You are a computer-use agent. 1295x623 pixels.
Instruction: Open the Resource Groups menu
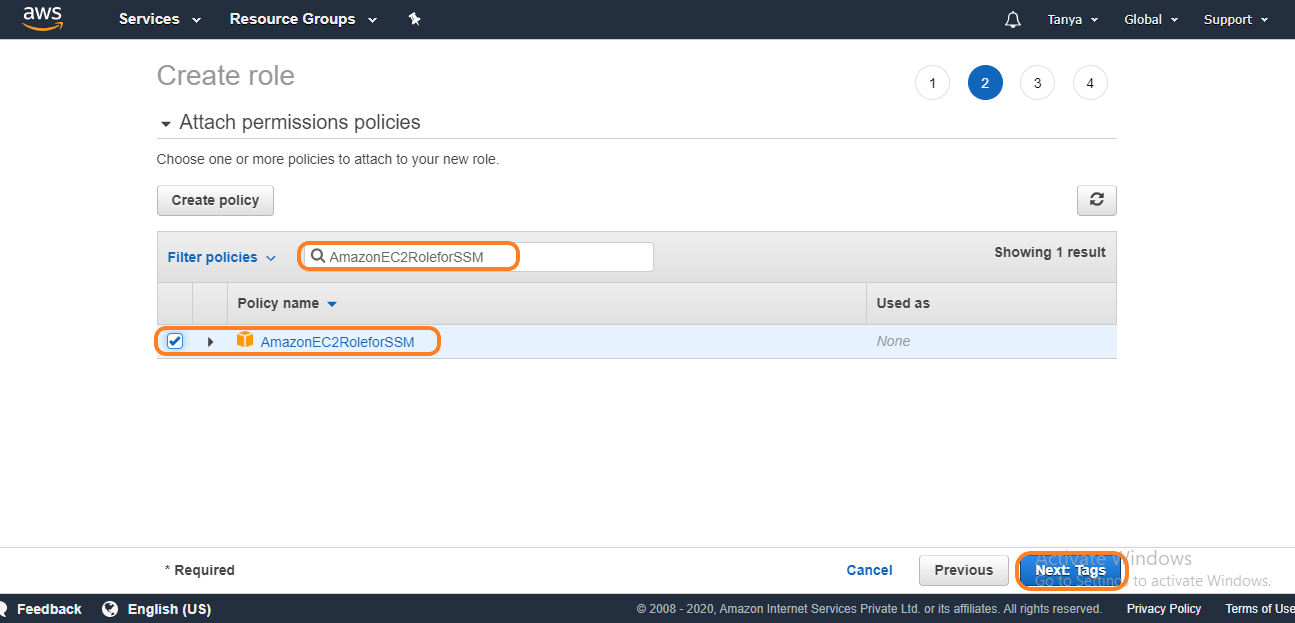[x=303, y=19]
